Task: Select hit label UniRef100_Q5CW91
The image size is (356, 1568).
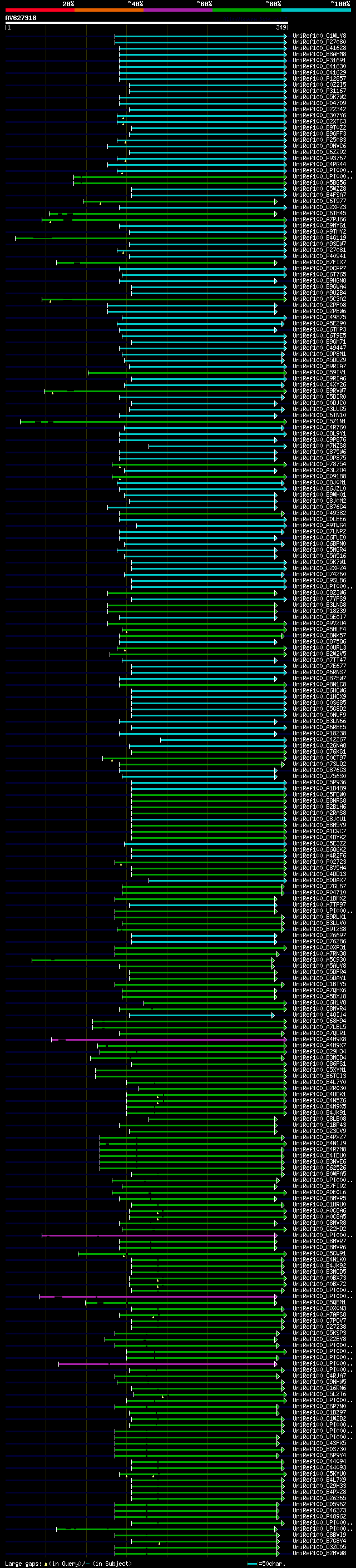Action: click(319, 1253)
